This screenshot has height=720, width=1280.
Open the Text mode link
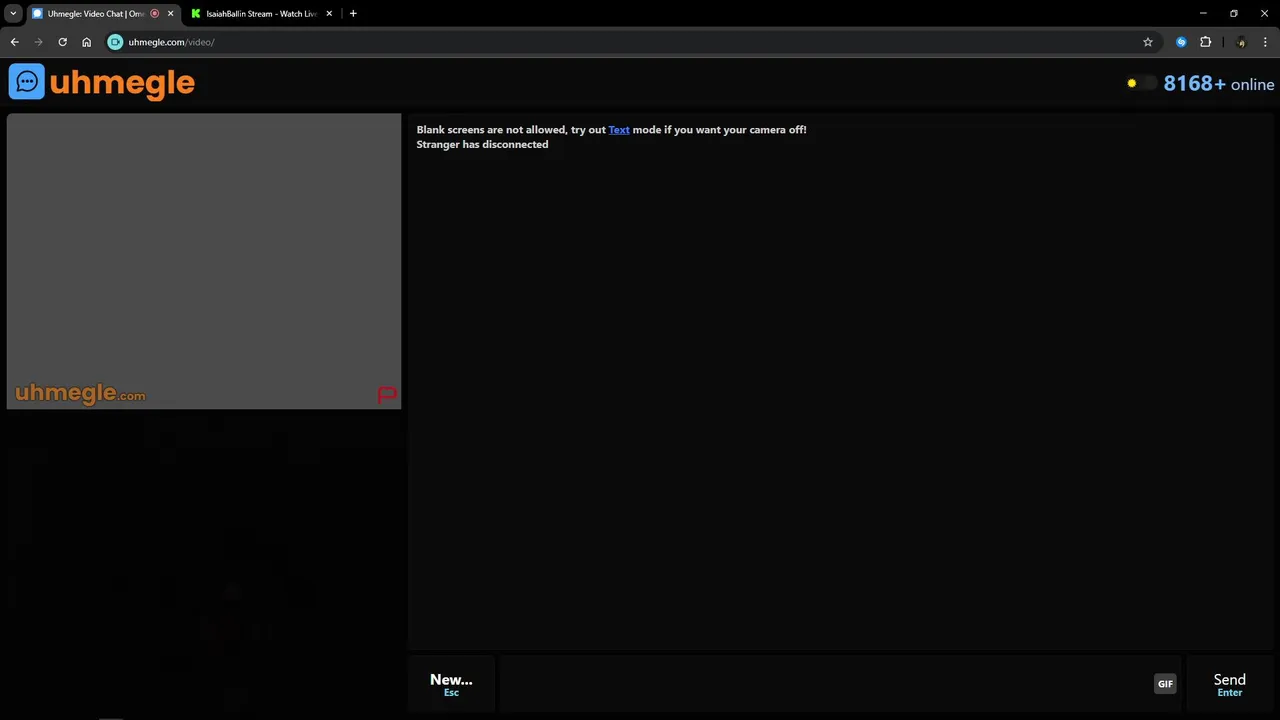tap(619, 130)
